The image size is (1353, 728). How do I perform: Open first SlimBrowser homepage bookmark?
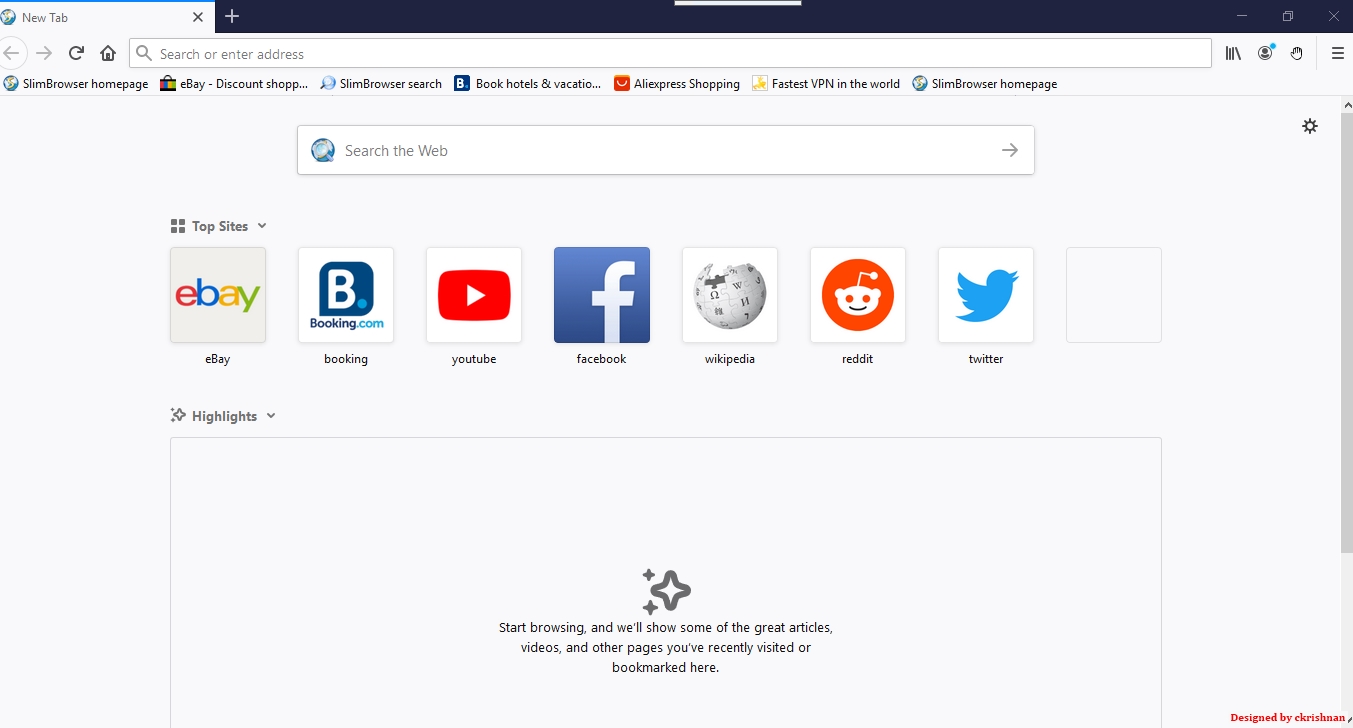click(x=76, y=84)
